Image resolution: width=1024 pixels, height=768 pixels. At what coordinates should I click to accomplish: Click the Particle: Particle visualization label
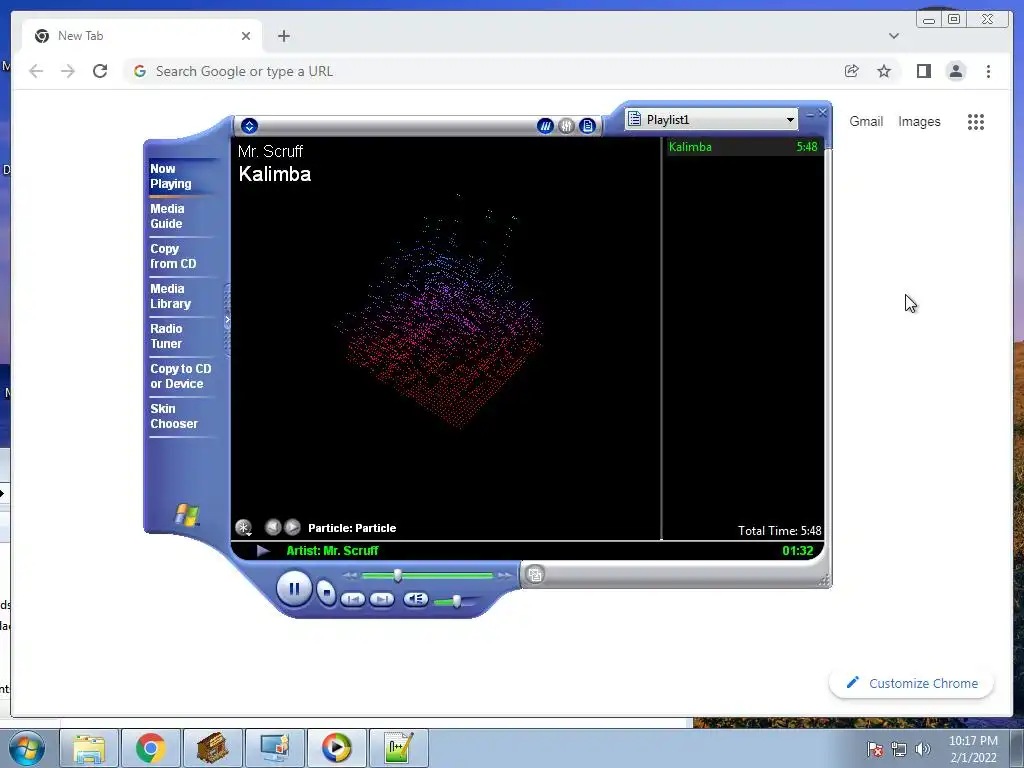click(352, 528)
